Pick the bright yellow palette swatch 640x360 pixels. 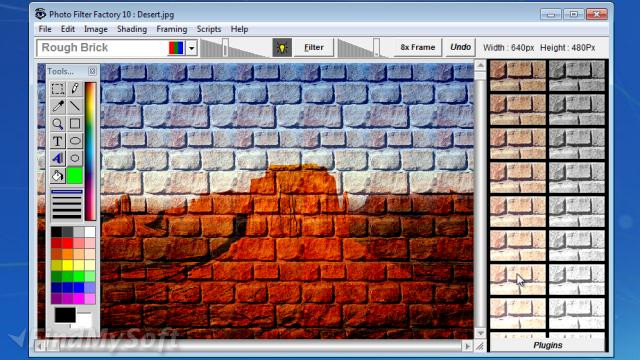68,265
